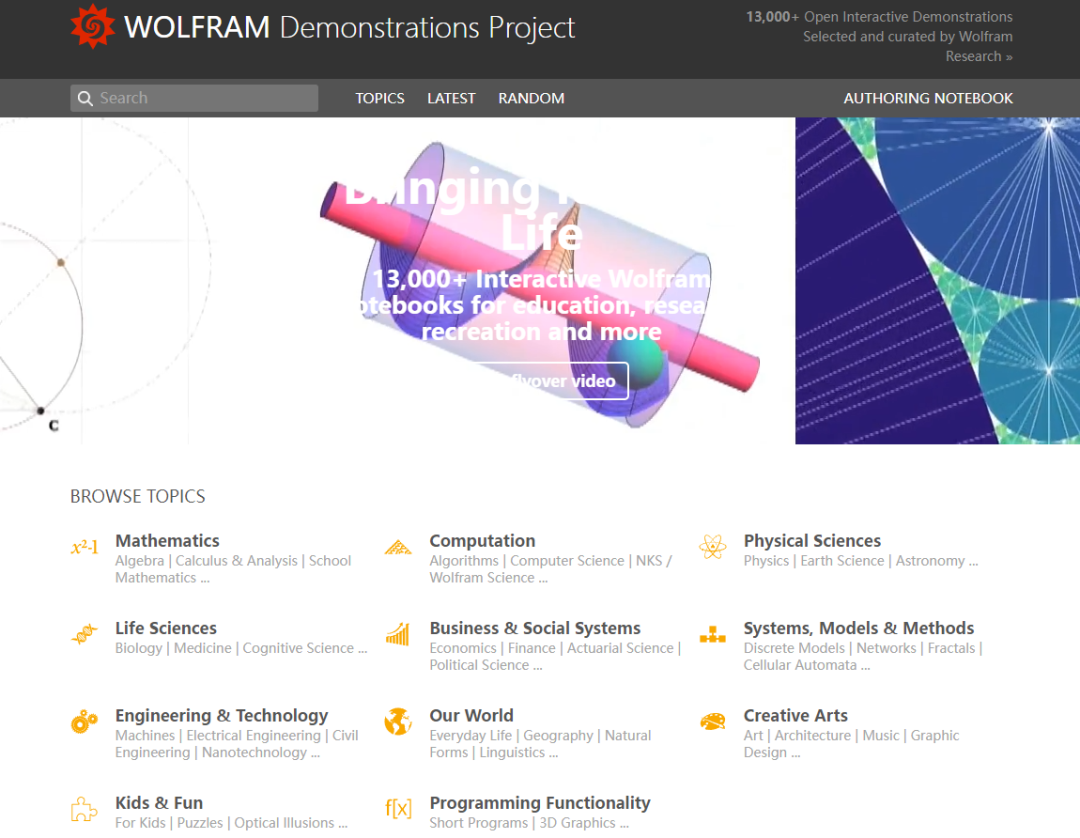Select the Biology subtopic
Viewport: 1080px width, 838px height.
pos(138,648)
